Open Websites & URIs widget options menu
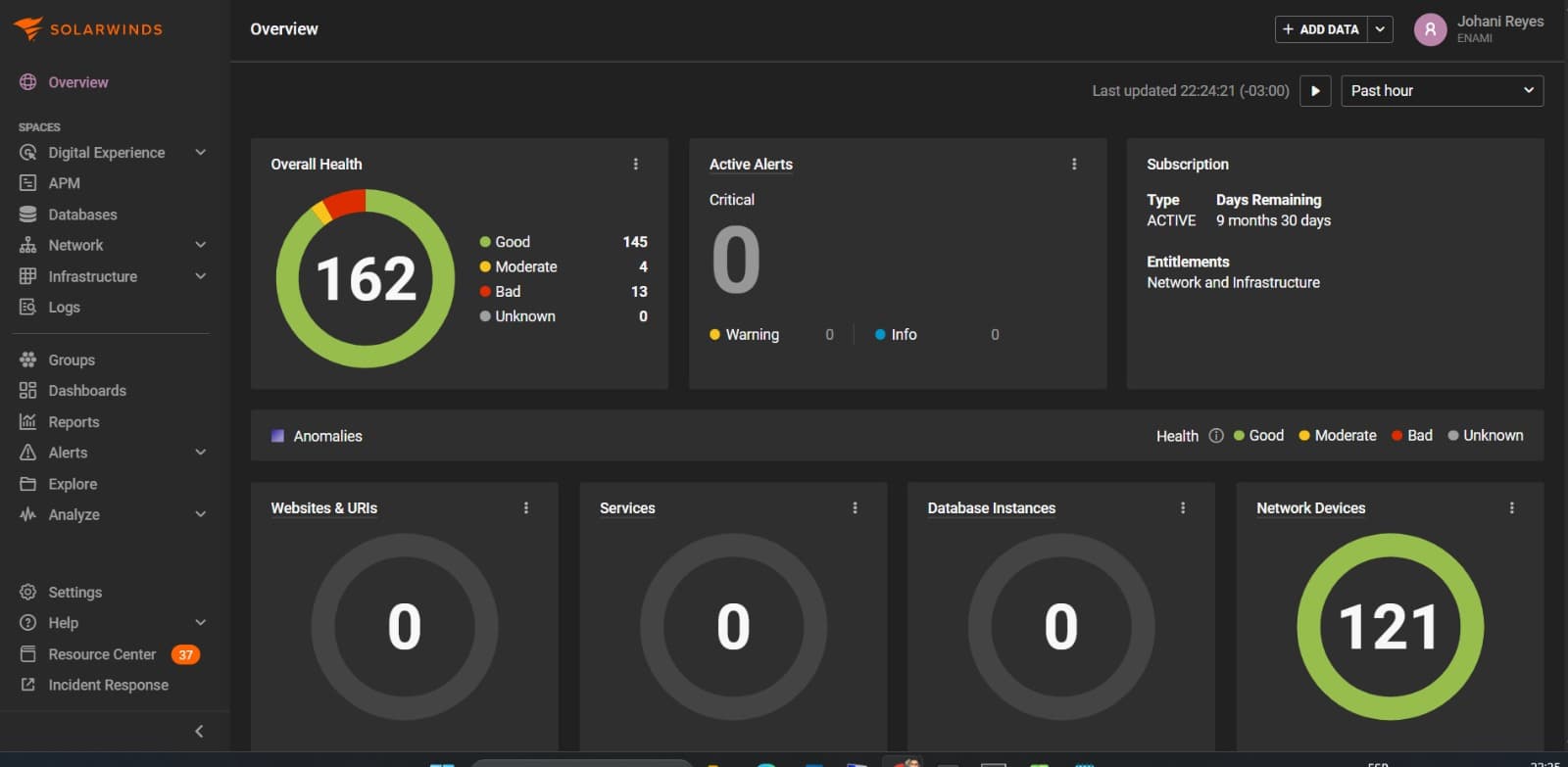1568x767 pixels. [526, 507]
